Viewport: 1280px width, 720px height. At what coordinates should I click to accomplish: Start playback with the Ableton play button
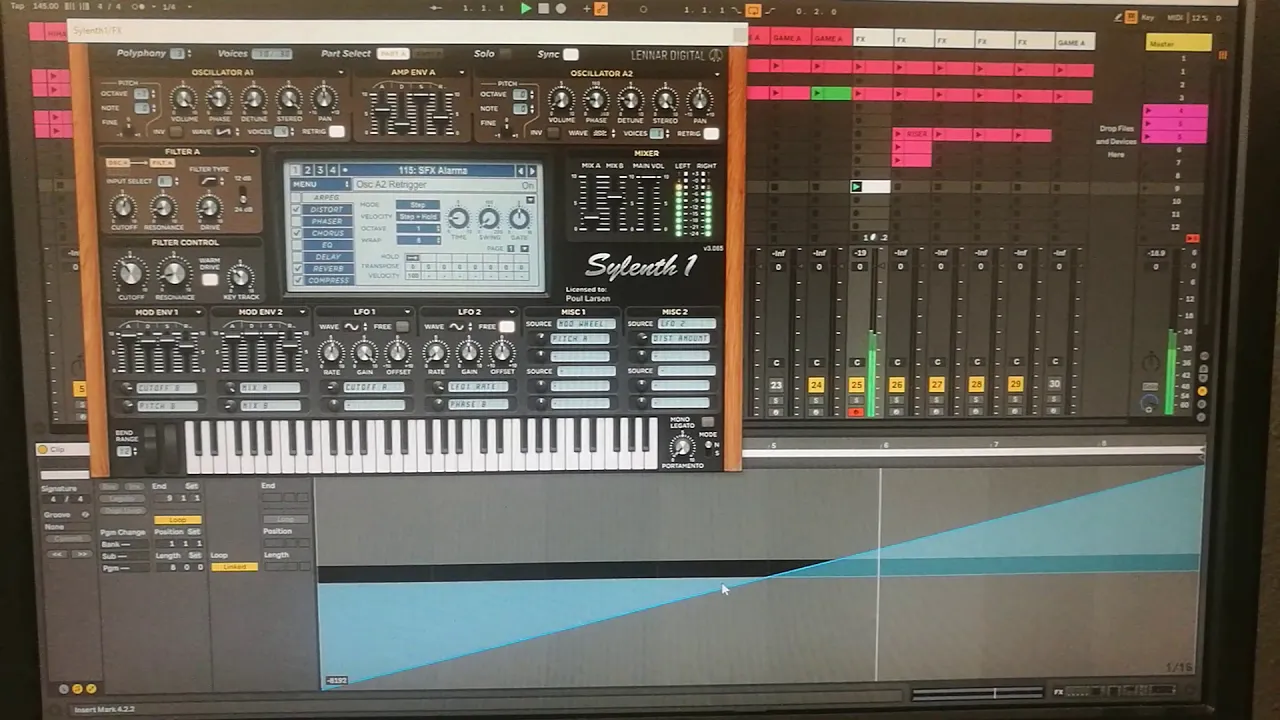pyautogui.click(x=526, y=8)
